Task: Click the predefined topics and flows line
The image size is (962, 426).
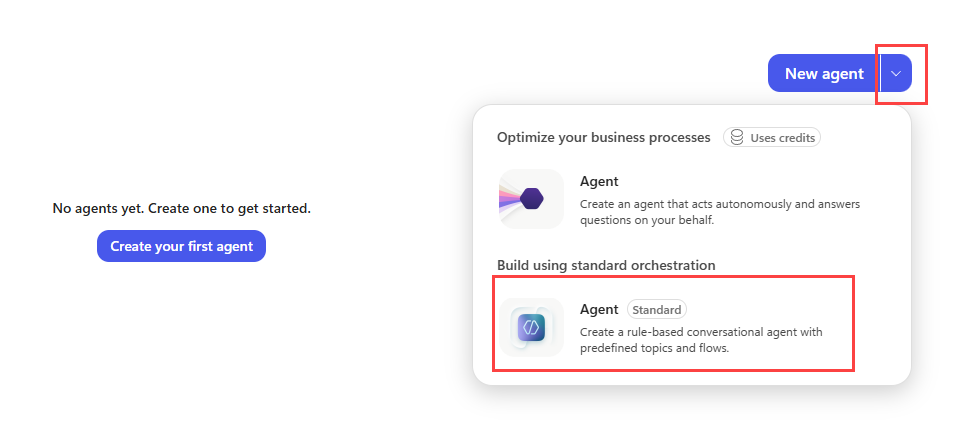Action: point(653,348)
